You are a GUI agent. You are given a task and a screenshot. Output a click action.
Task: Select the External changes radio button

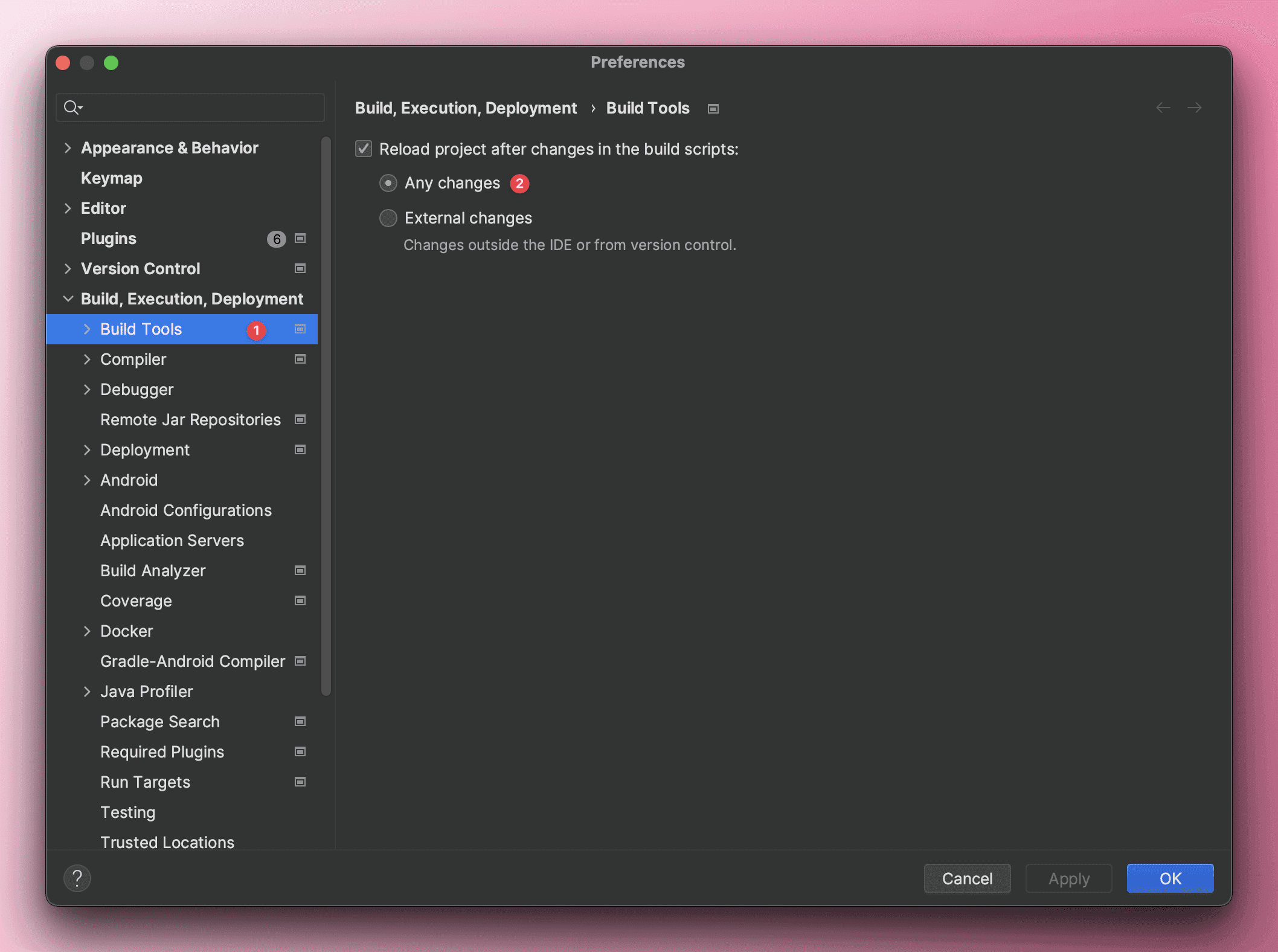(x=388, y=218)
